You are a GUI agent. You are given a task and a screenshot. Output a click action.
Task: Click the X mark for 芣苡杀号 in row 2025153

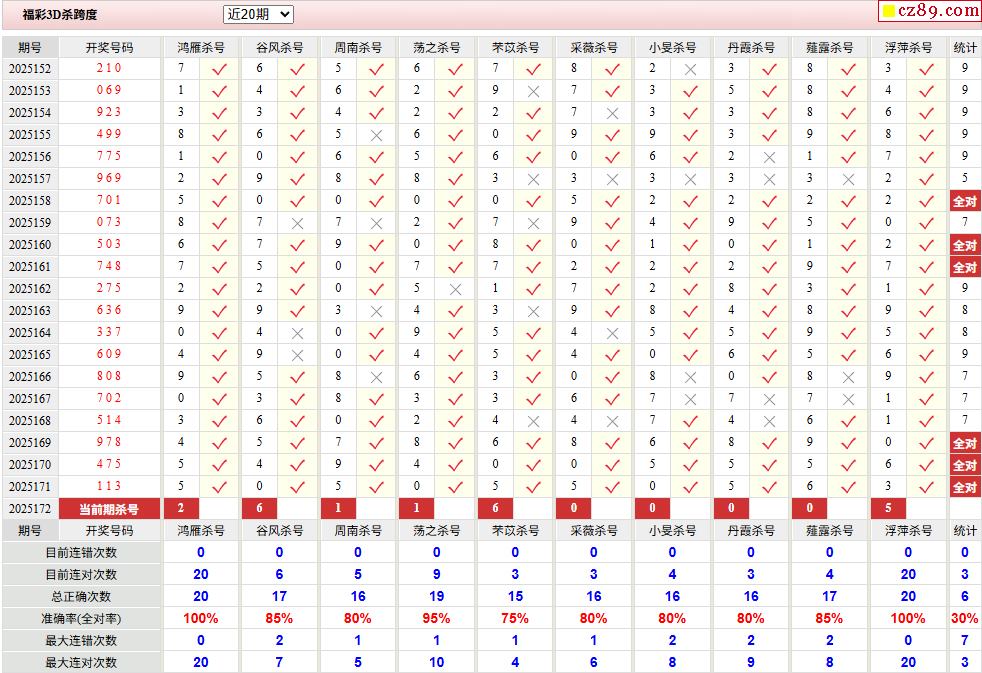coord(533,91)
